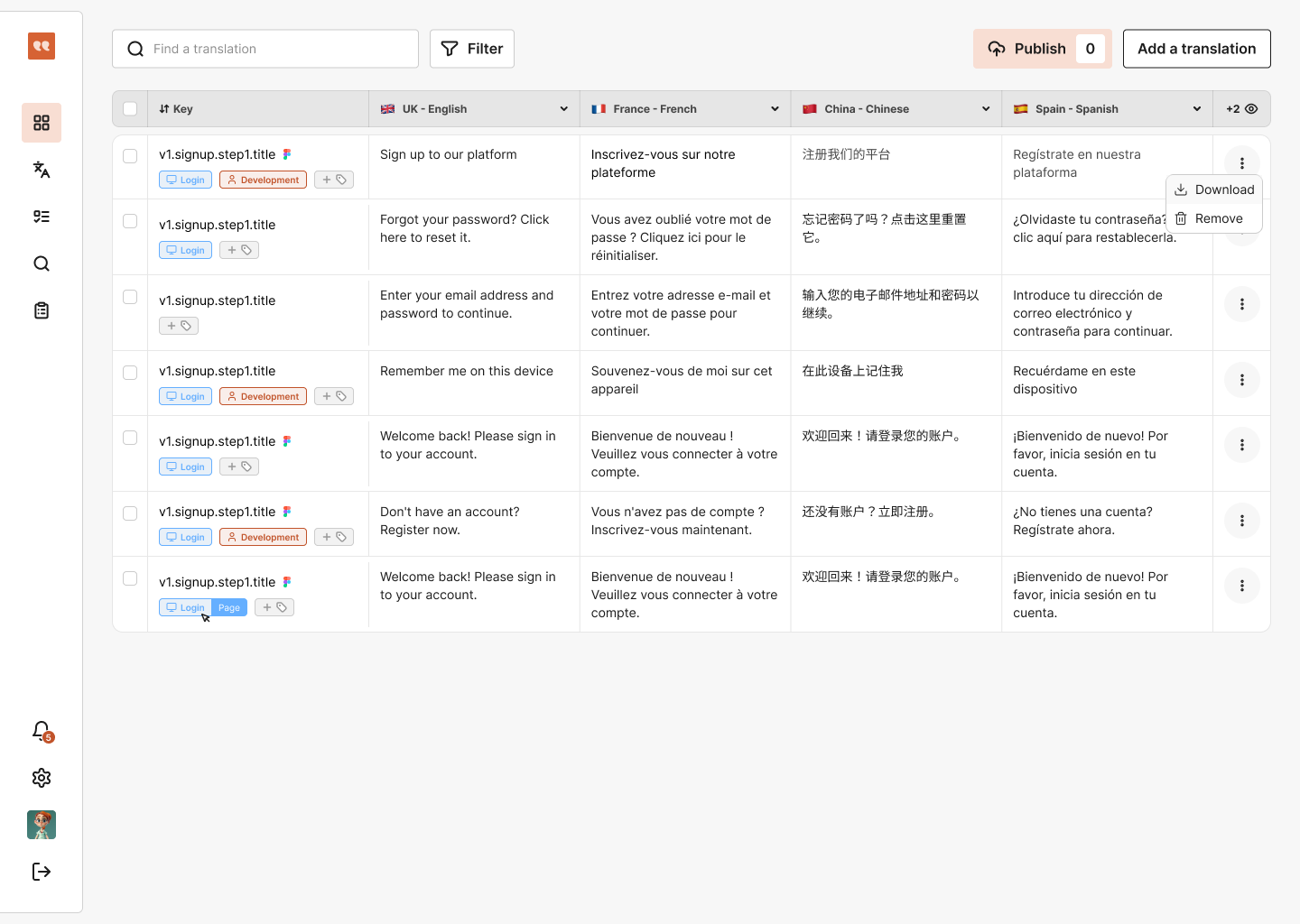Screen dimensions: 1300x924
Task: Choose Remove from the row menu
Action: (x=1214, y=218)
